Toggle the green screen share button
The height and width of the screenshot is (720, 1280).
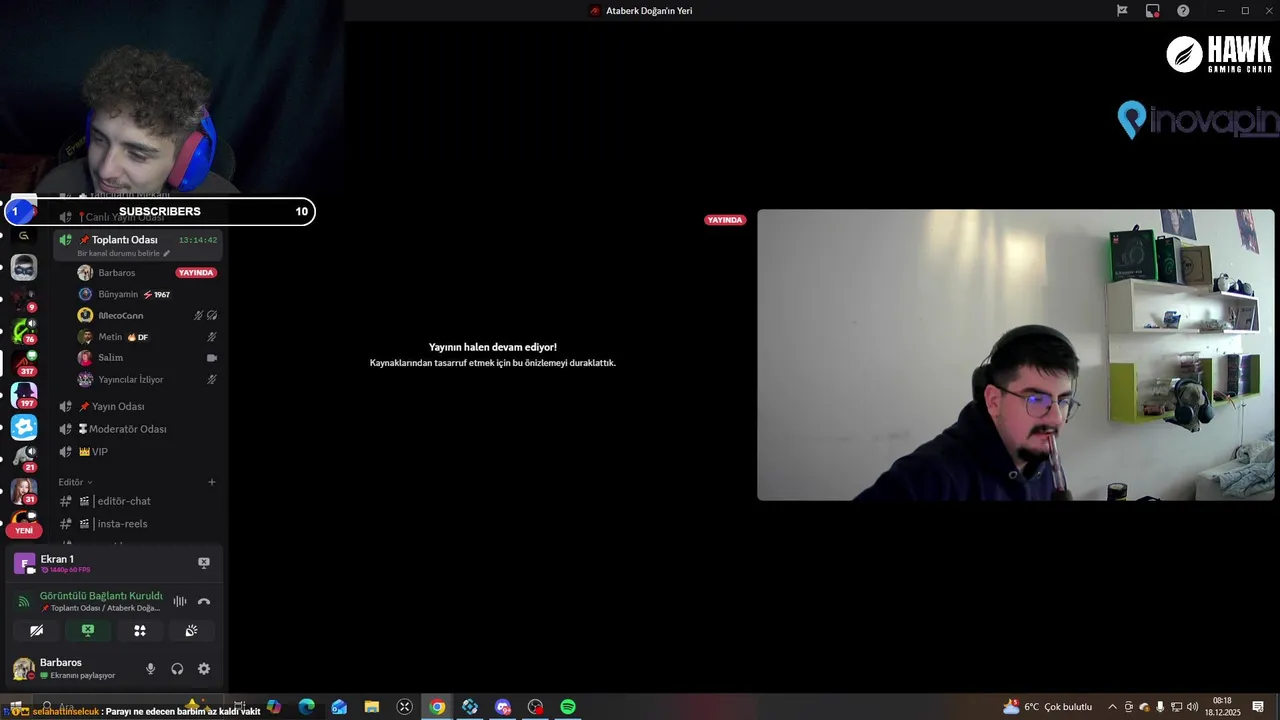pyautogui.click(x=88, y=631)
